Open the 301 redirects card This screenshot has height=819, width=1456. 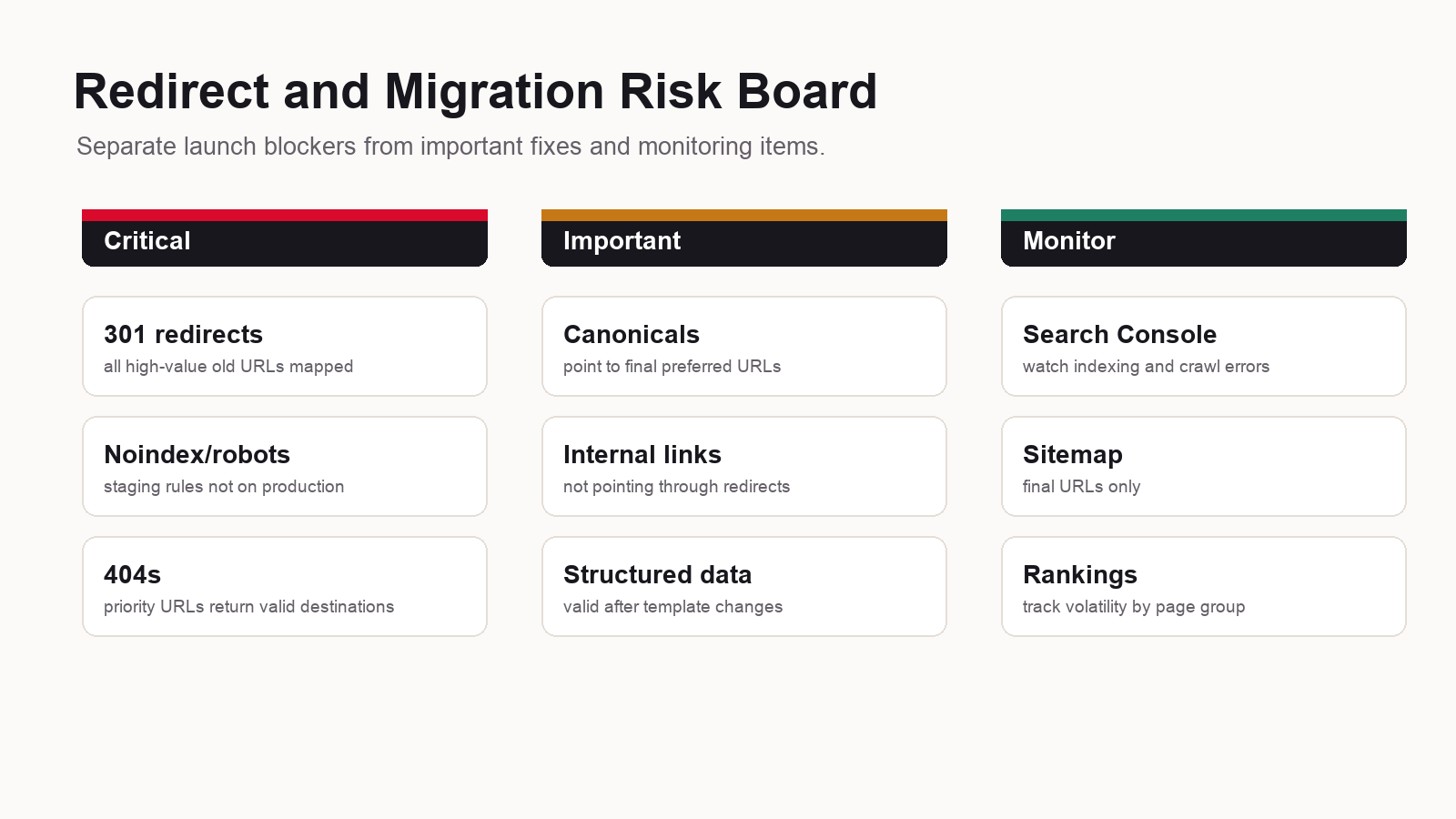[x=285, y=346]
